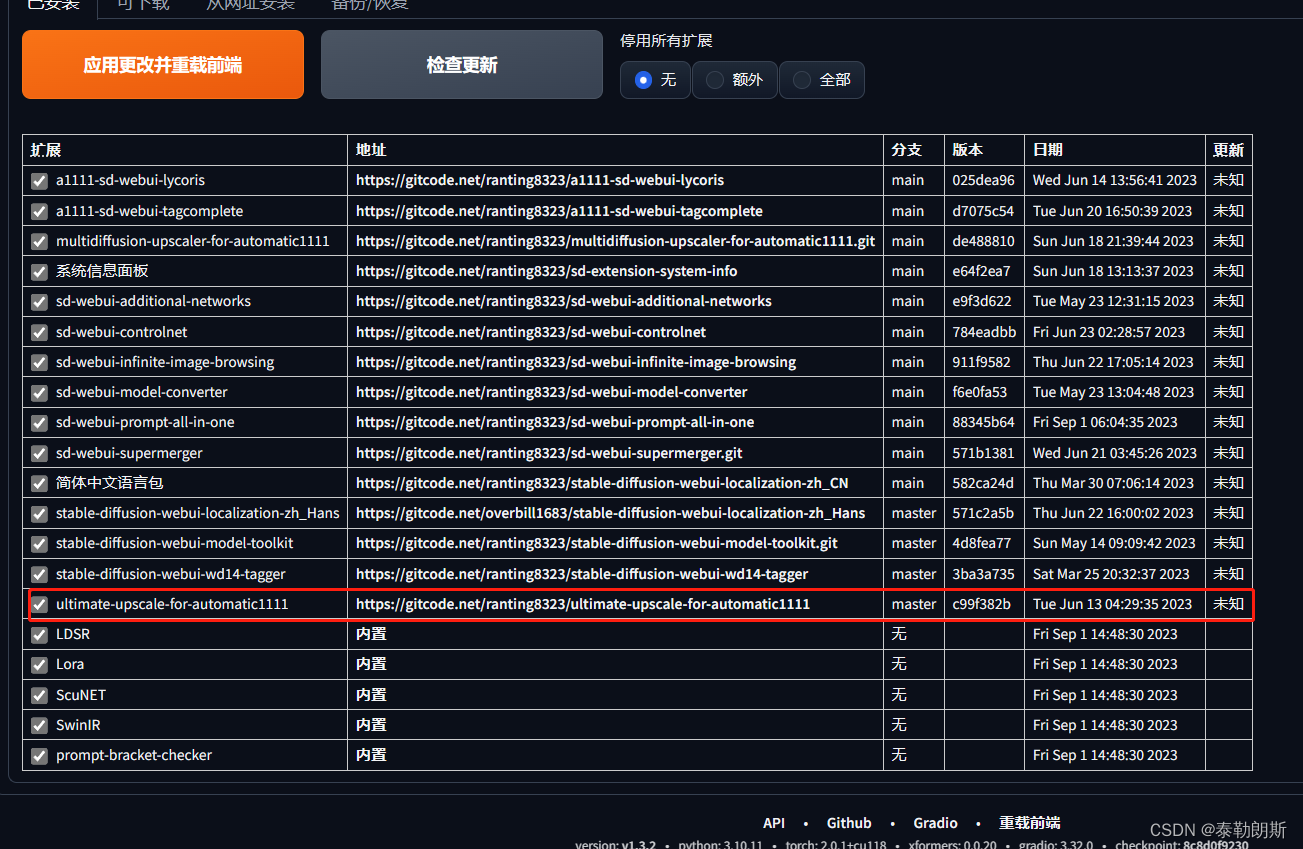This screenshot has height=849, width=1303.
Task: Click version hash 025dea96
Action: coord(983,181)
